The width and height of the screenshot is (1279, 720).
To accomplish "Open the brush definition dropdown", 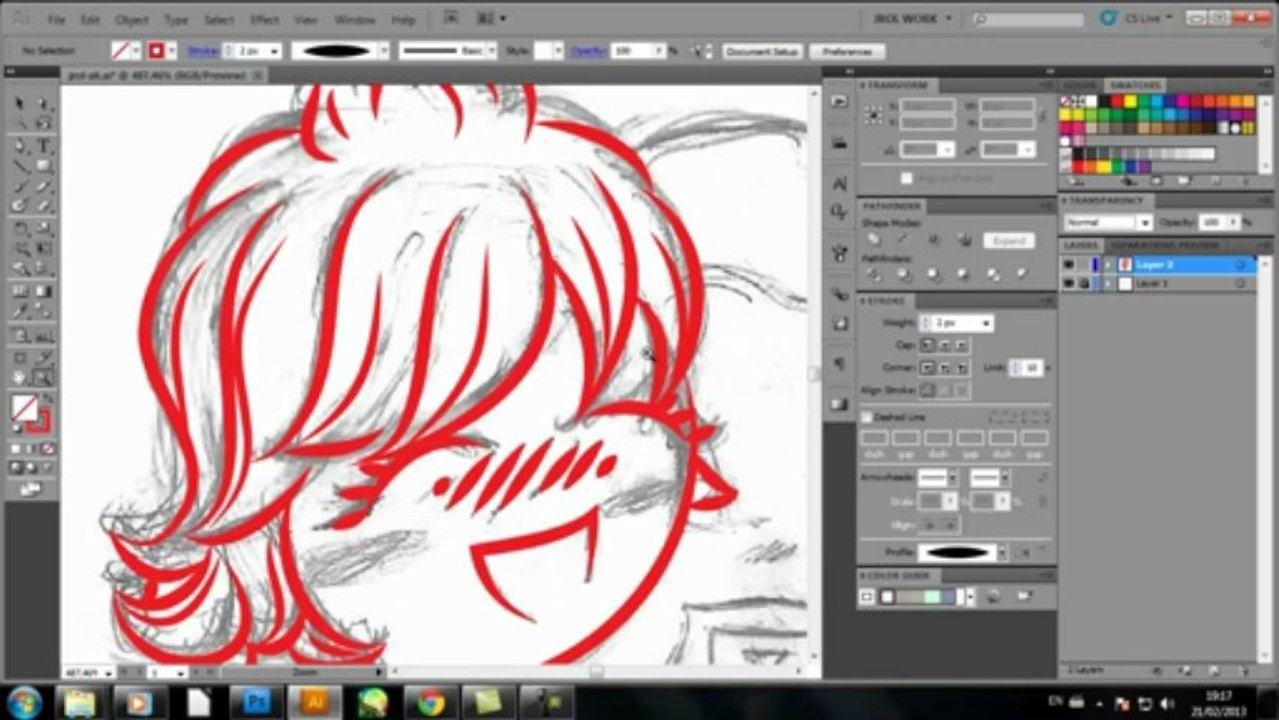I will coord(383,50).
